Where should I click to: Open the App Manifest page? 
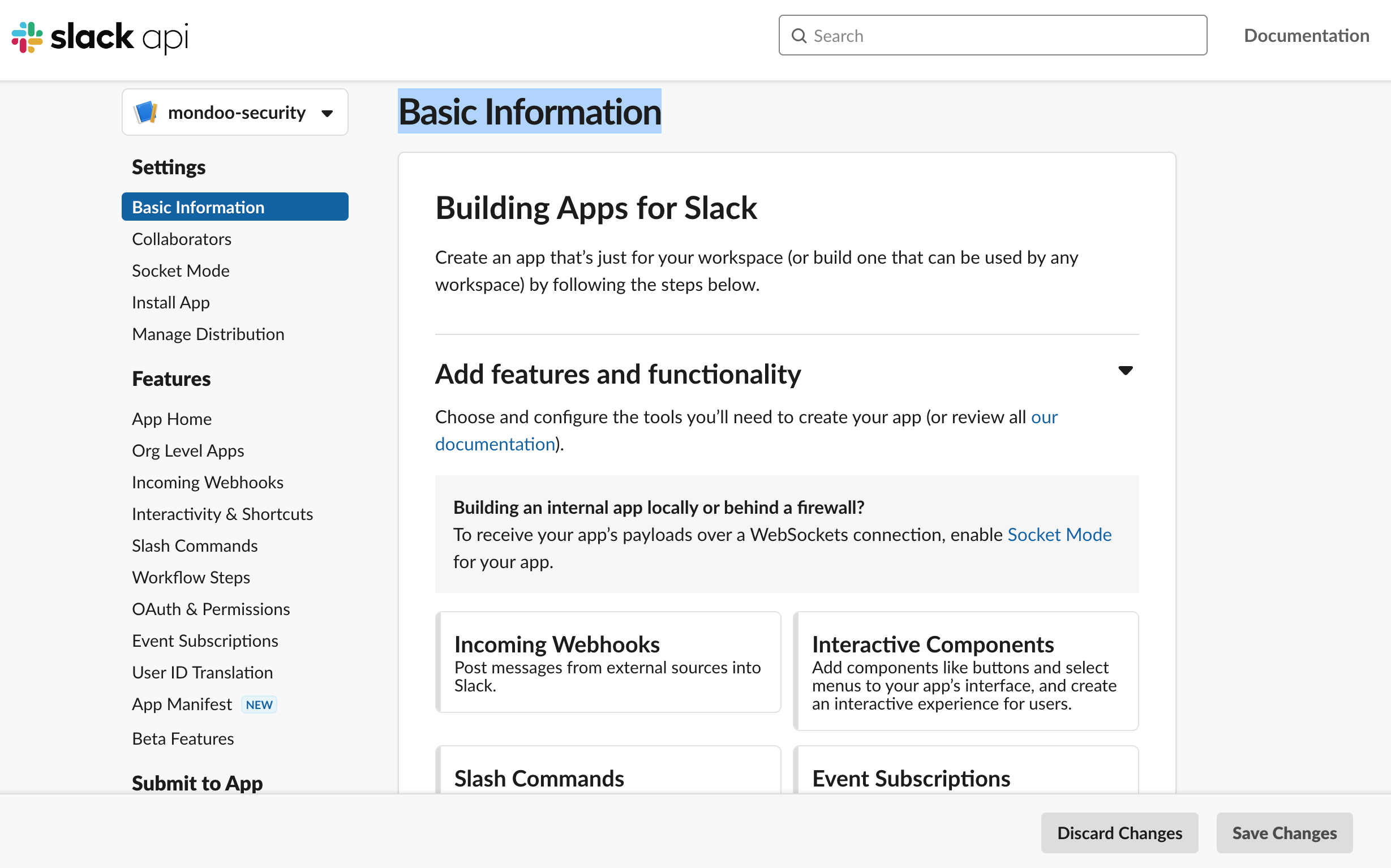pos(182,704)
